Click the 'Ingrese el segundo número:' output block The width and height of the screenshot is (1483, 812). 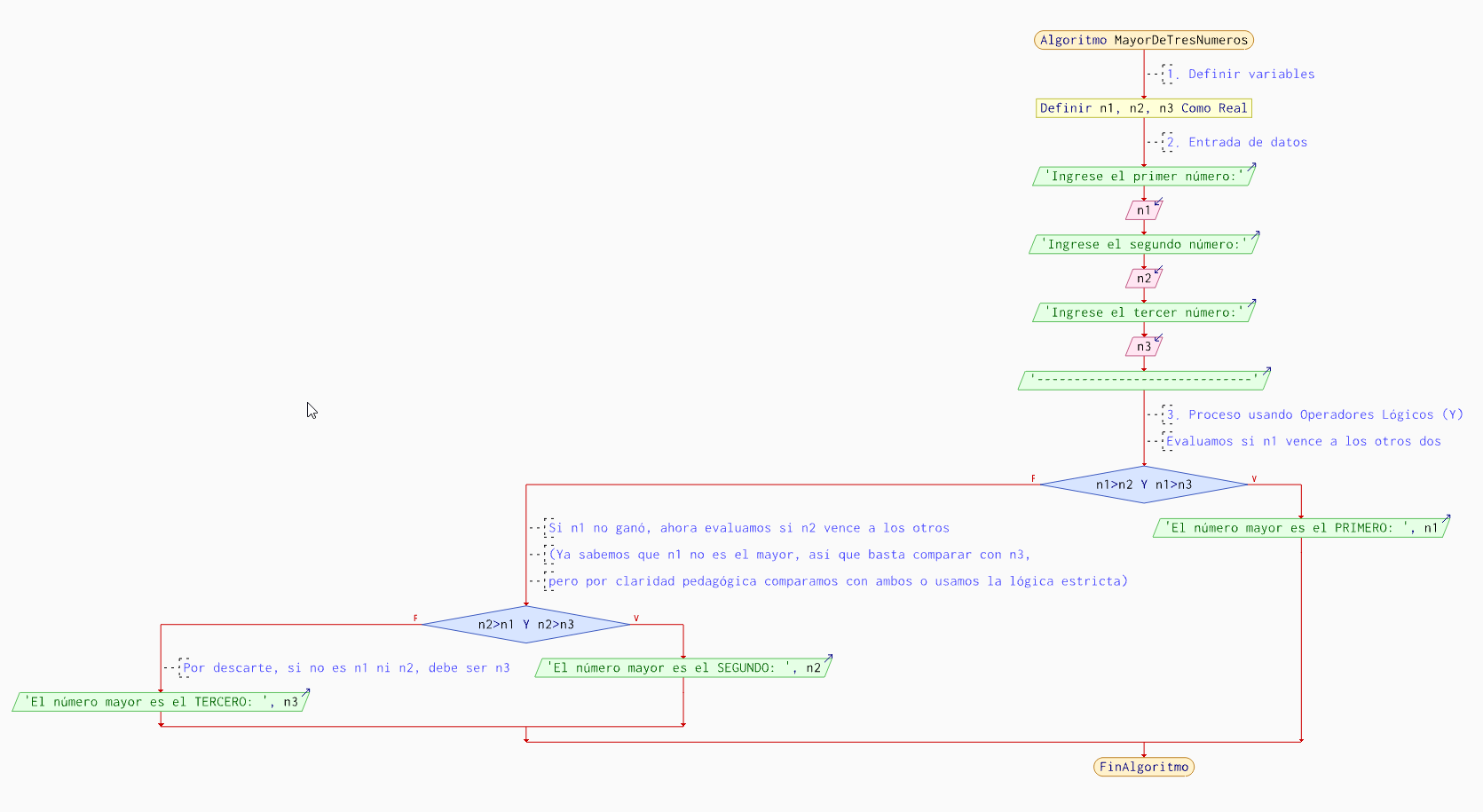[1143, 244]
